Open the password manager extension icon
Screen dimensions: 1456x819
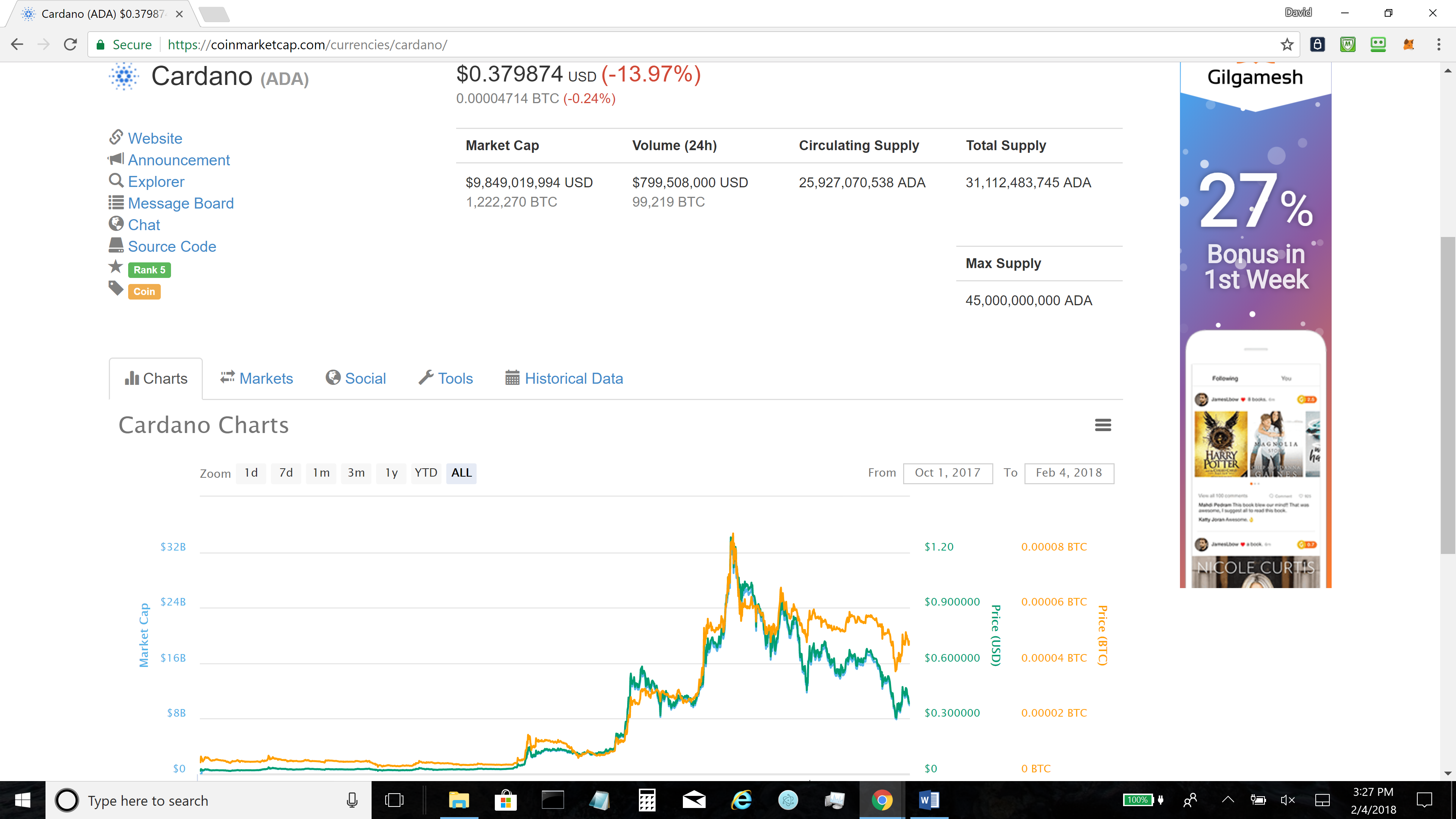click(x=1318, y=45)
